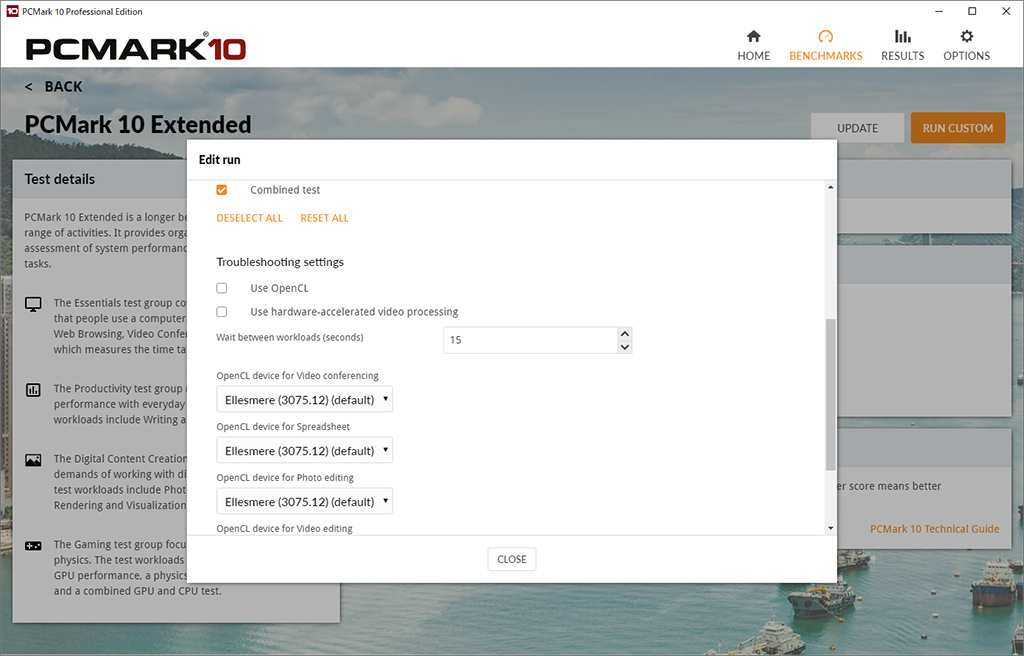
Task: Click the PCMARK10 logo
Action: point(136,48)
